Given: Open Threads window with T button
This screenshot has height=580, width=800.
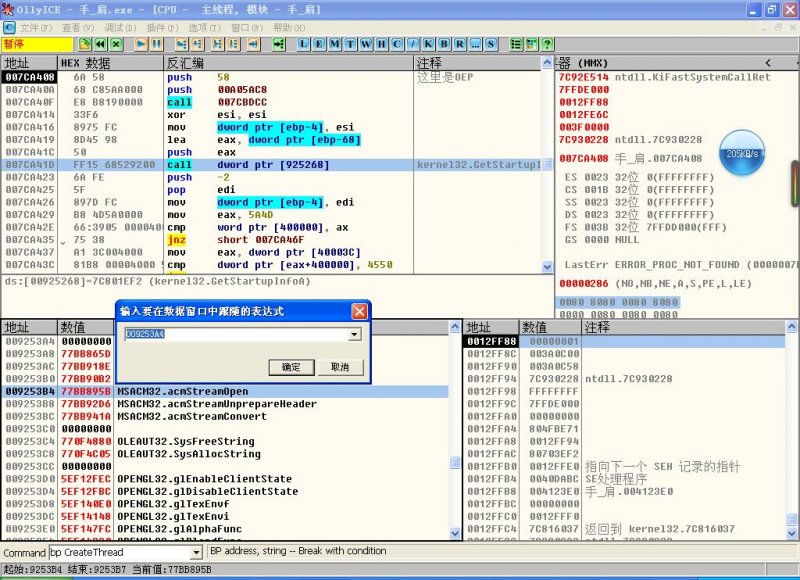Looking at the screenshot, I should point(351,44).
